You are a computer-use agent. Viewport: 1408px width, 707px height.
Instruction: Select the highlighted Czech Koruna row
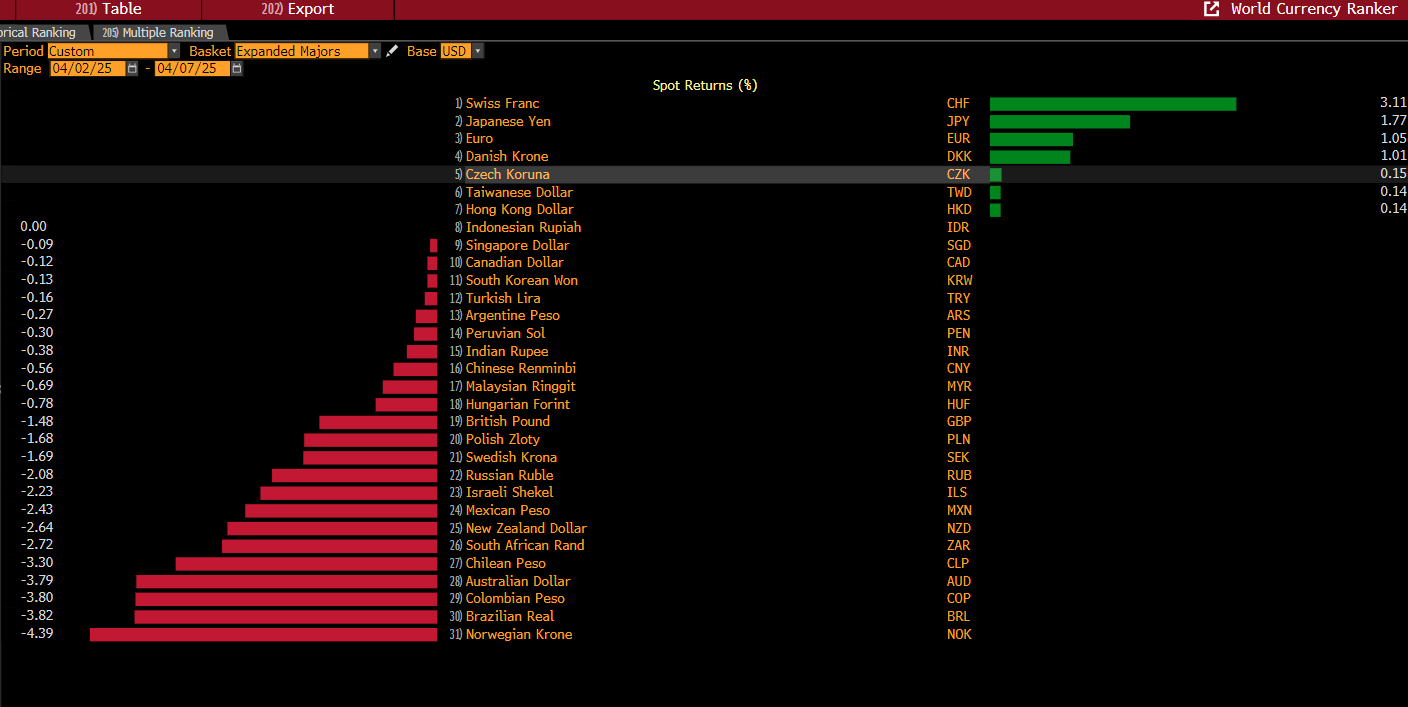(704, 174)
